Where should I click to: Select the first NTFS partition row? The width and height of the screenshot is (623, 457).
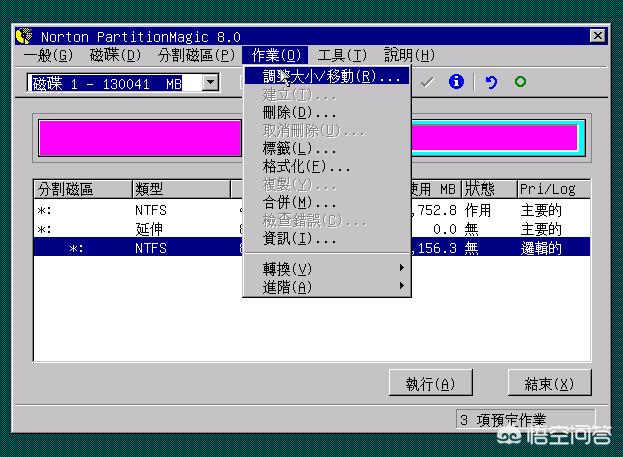click(x=312, y=210)
